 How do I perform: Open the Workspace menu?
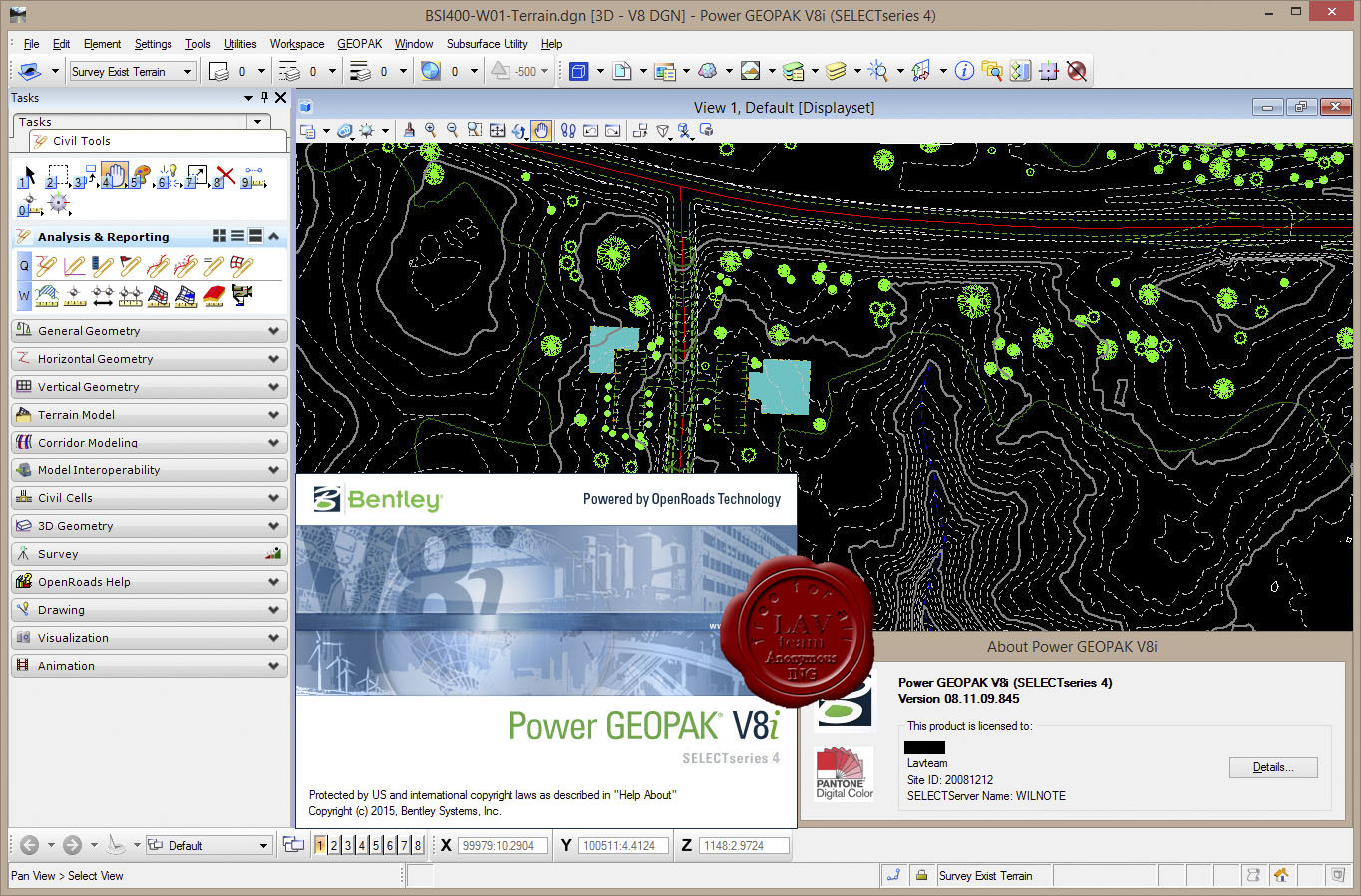click(297, 44)
